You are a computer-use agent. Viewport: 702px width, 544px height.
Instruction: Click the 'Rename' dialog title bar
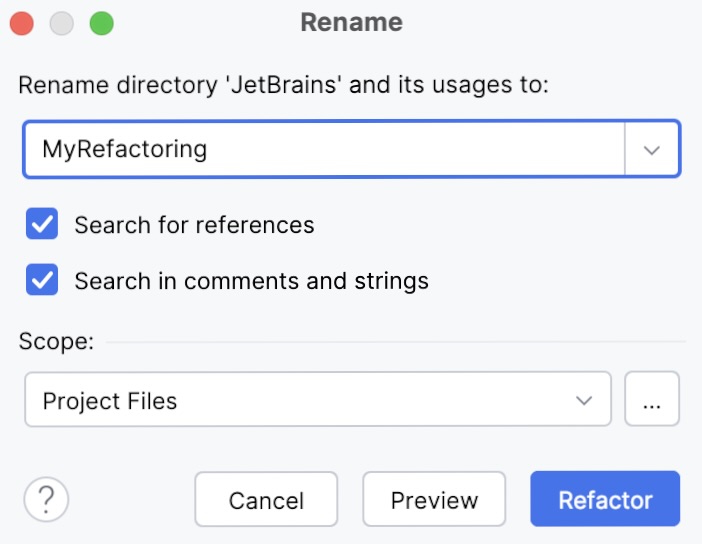351,23
